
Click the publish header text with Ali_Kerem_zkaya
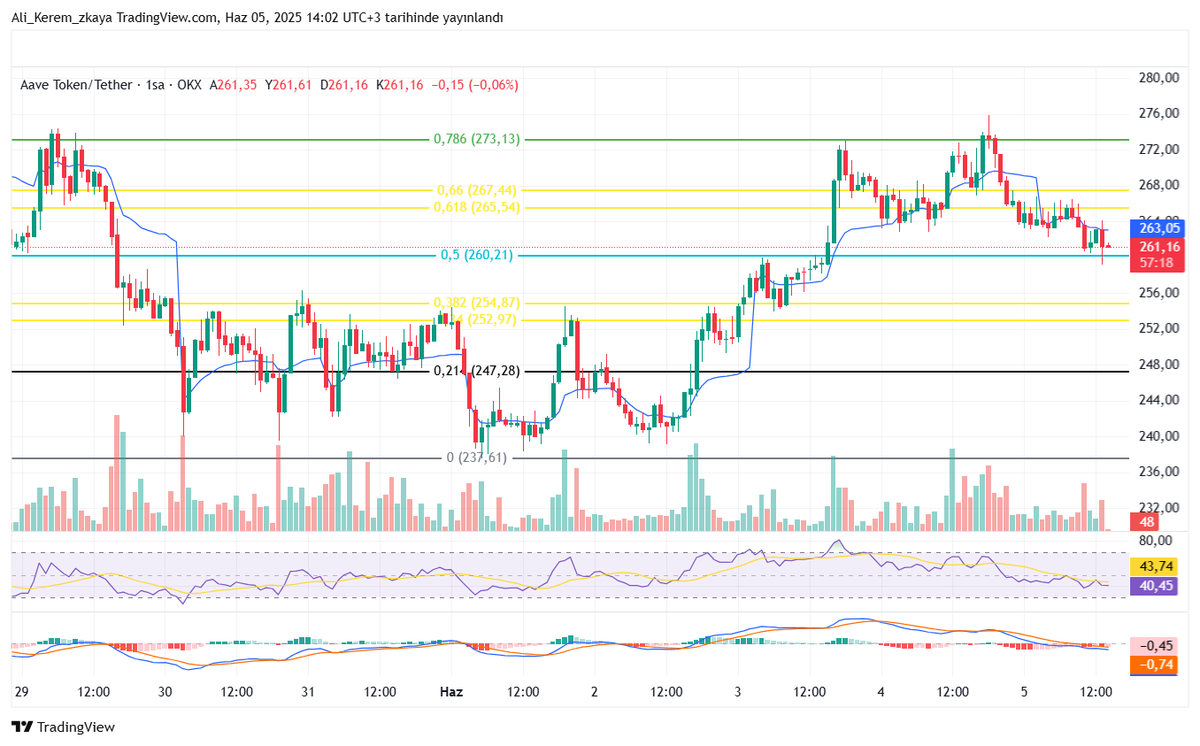point(258,18)
